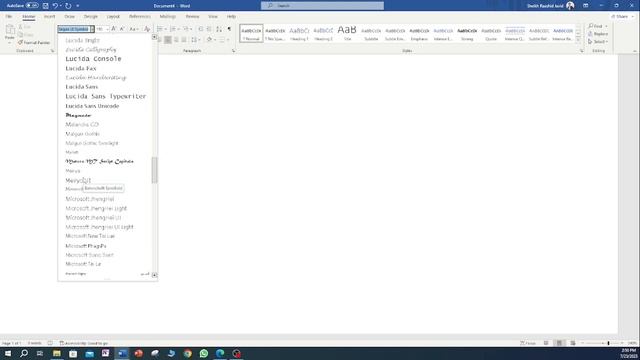Open the font name dropdown arrow
Image resolution: width=640 pixels, height=360 pixels.
92,29
